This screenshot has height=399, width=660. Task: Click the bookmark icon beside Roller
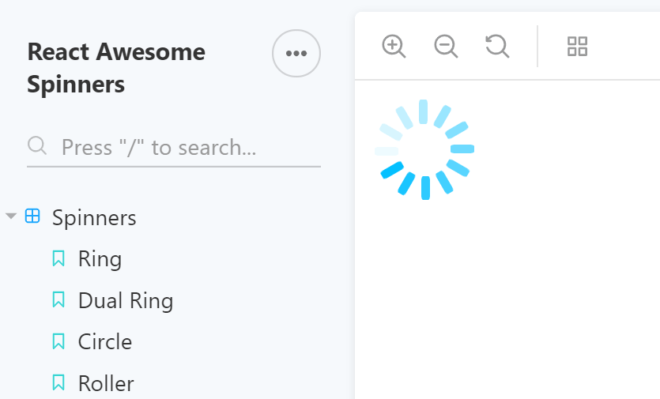coord(59,383)
